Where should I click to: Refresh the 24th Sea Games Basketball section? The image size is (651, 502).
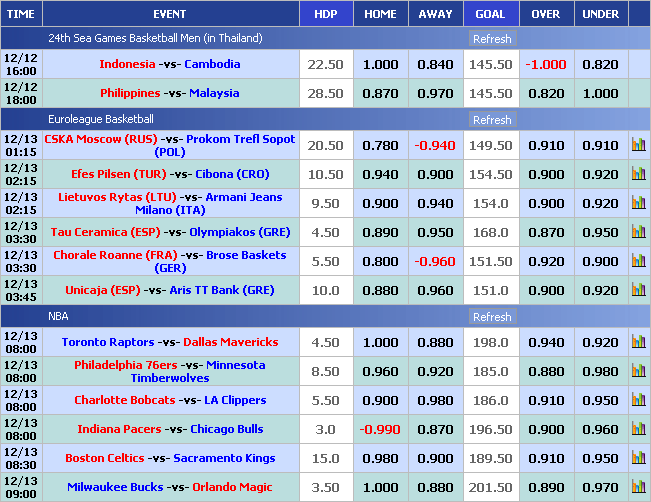click(x=491, y=39)
